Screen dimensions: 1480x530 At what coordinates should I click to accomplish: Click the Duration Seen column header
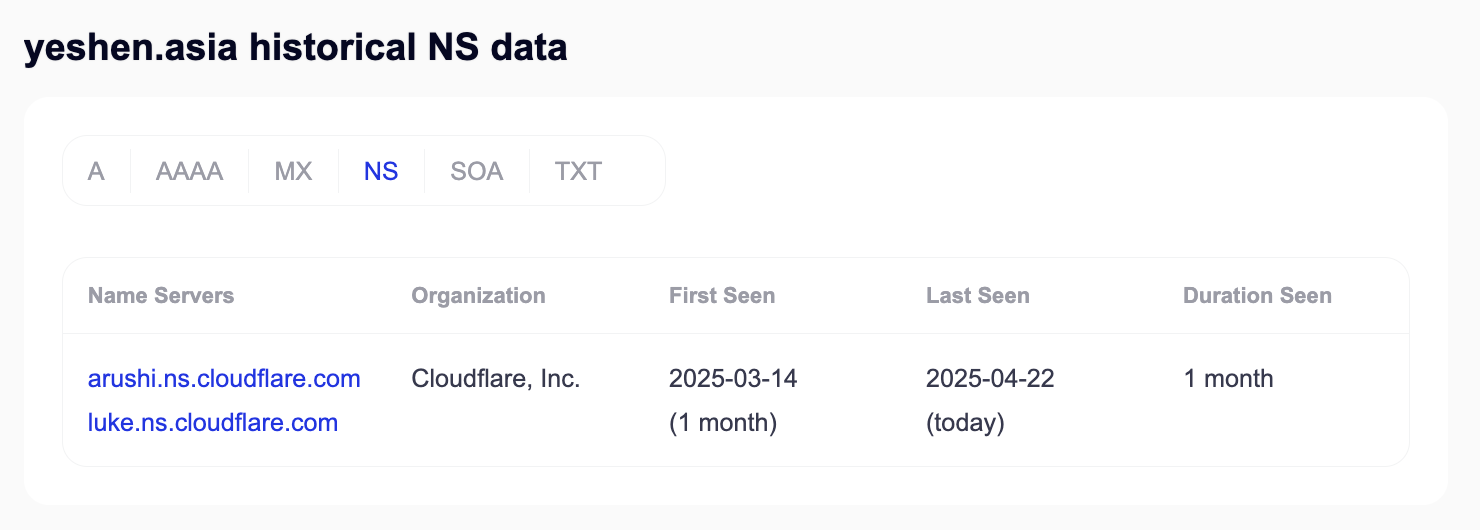(x=1258, y=295)
